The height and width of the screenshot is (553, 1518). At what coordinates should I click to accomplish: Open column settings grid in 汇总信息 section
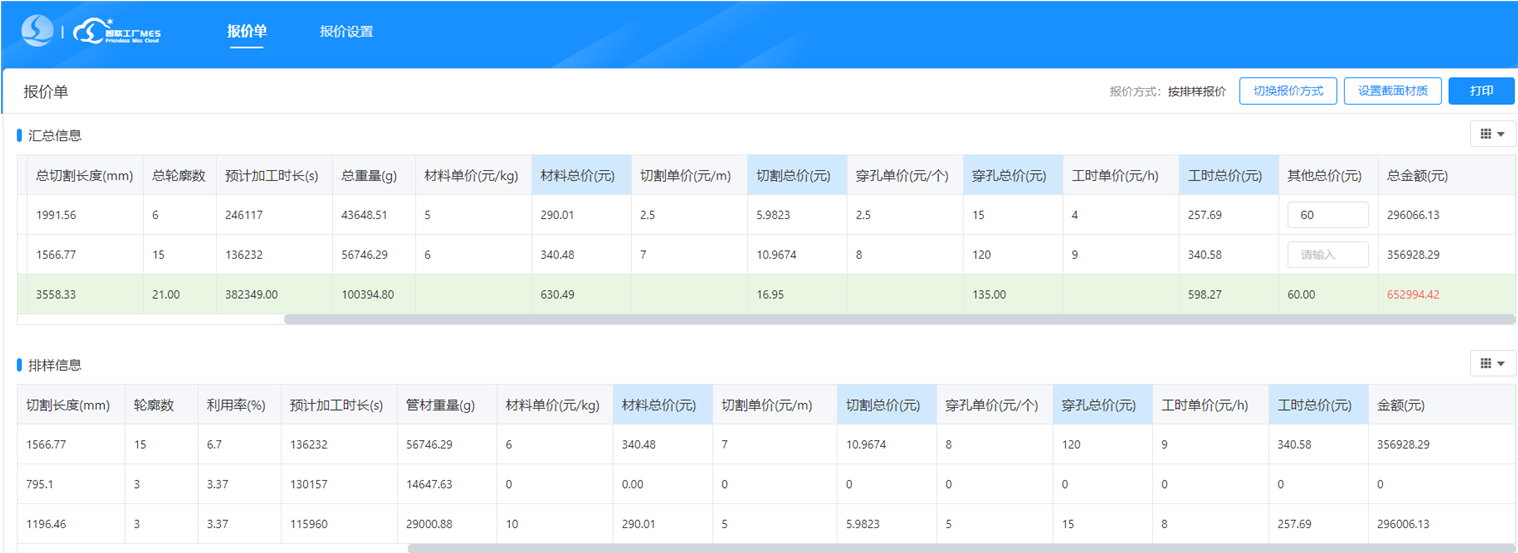[x=1492, y=135]
